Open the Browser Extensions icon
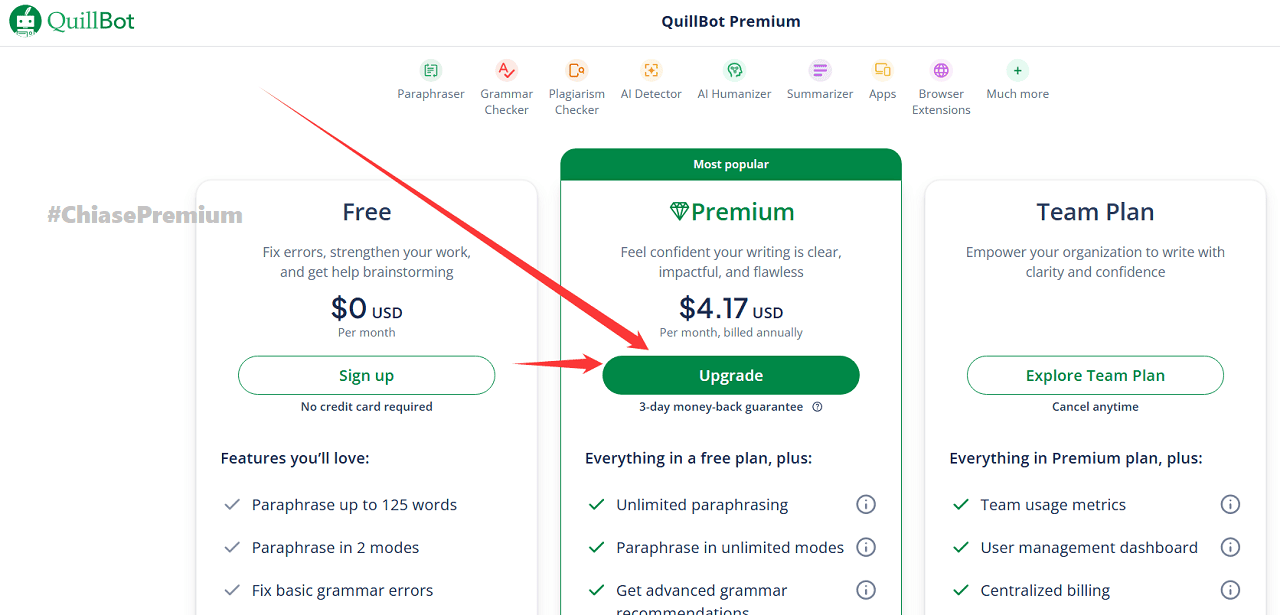This screenshot has height=615, width=1280. [940, 70]
